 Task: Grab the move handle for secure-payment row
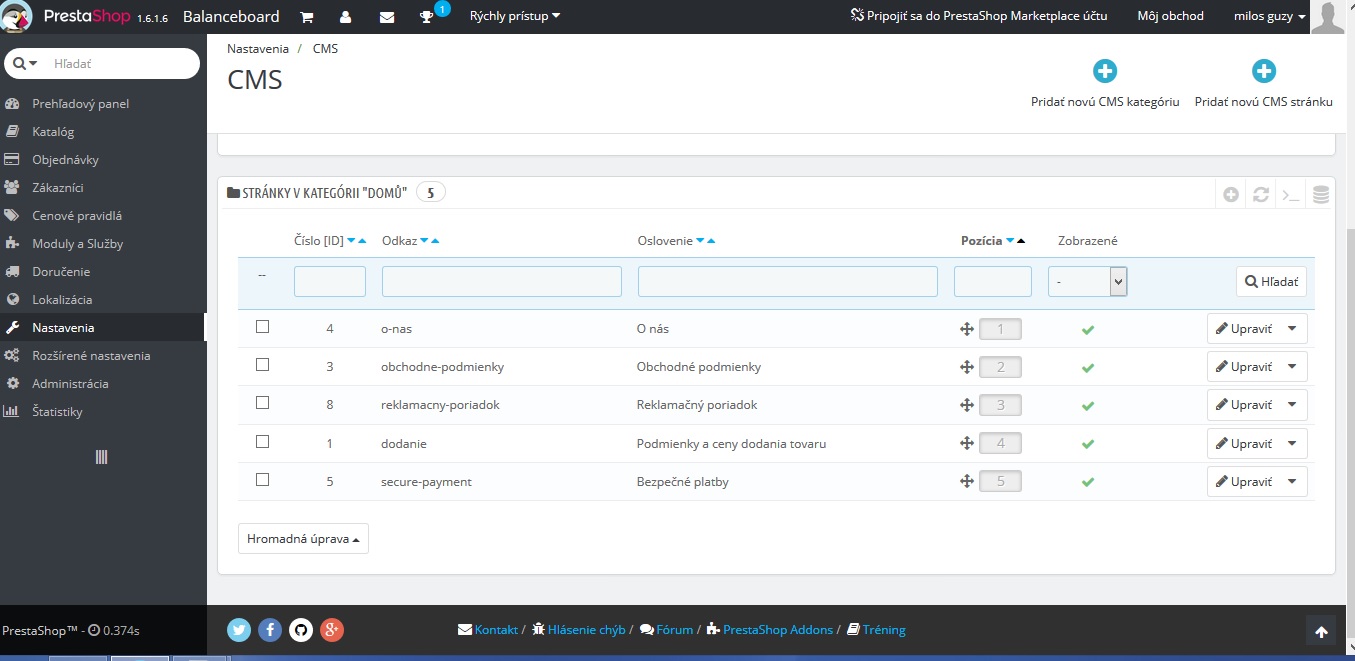tap(967, 481)
